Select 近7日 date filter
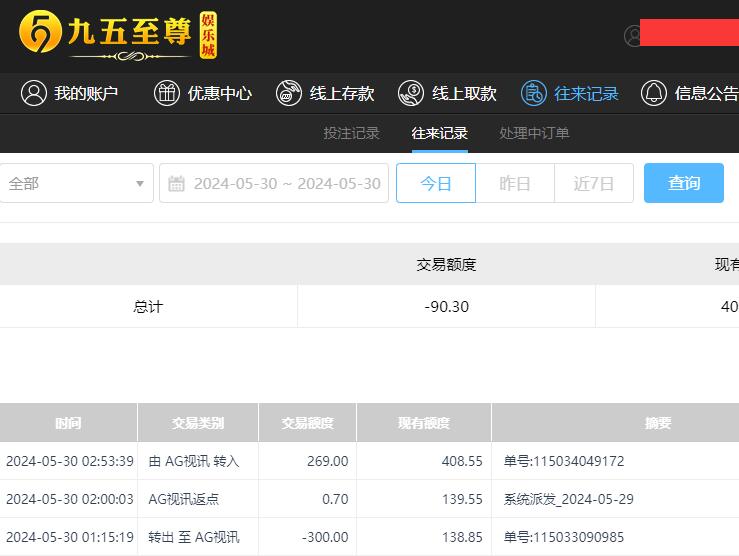Viewport: 739px width, 556px height. [594, 183]
